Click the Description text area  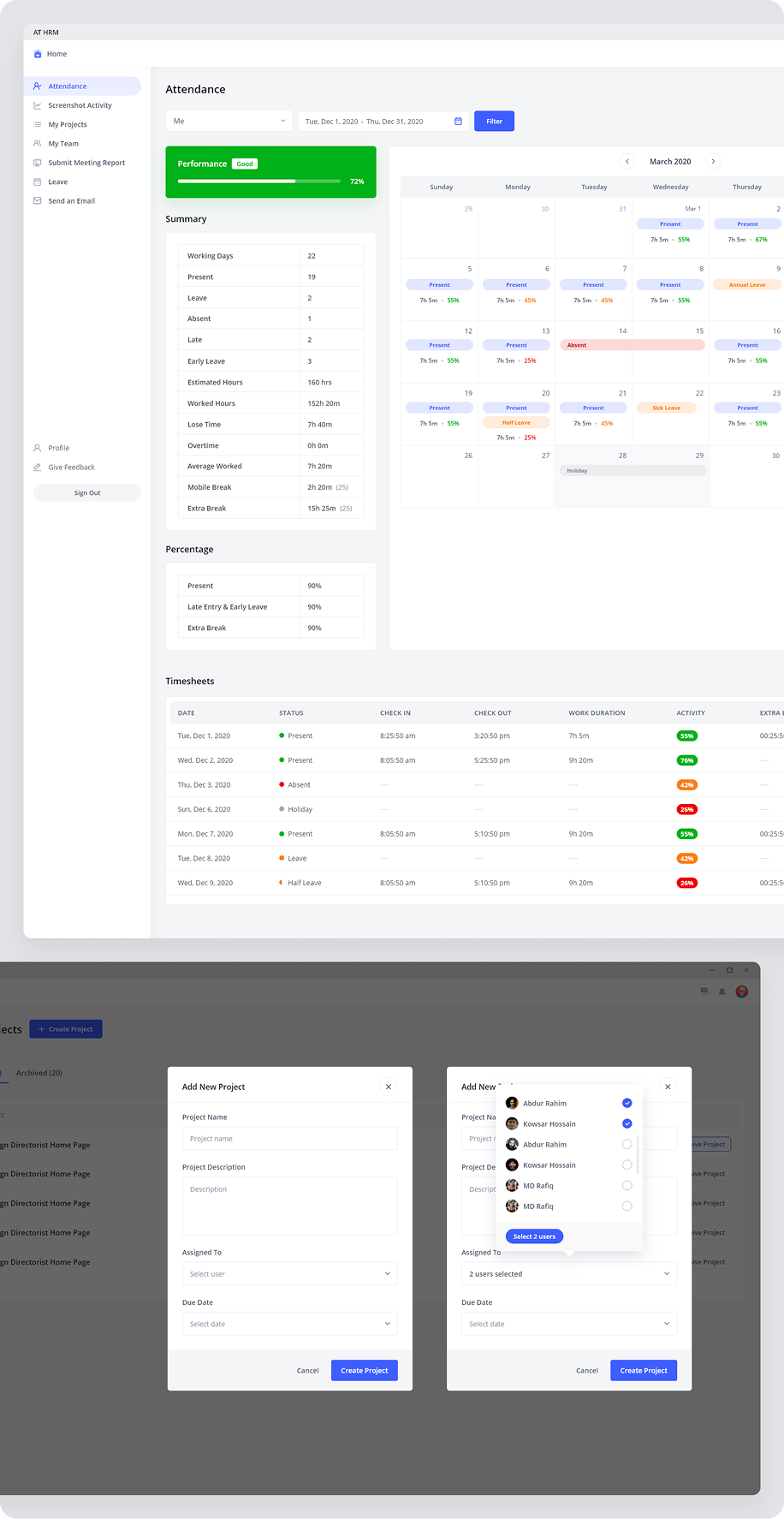[x=290, y=1206]
